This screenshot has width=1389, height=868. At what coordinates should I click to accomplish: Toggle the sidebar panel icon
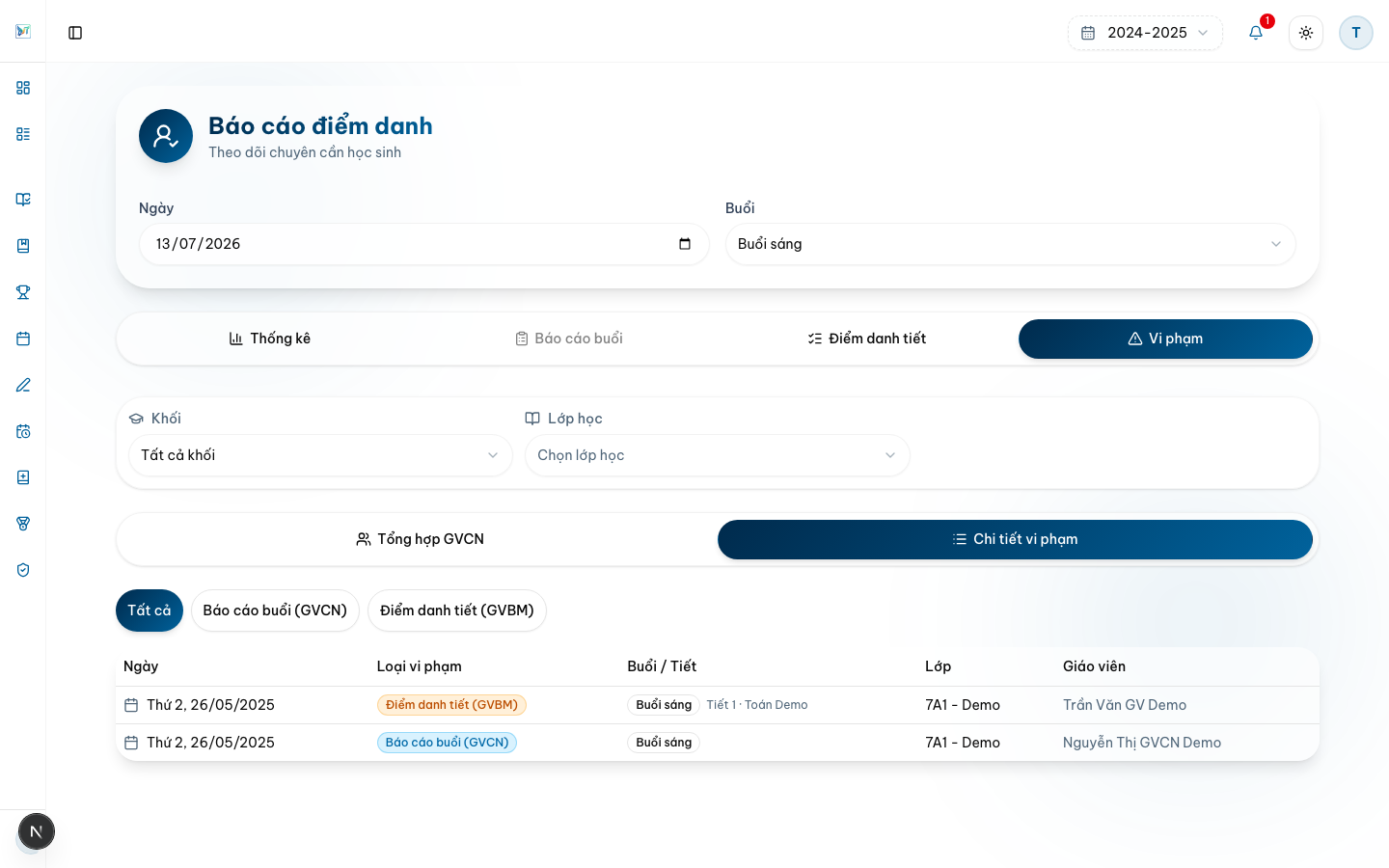pyautogui.click(x=75, y=33)
